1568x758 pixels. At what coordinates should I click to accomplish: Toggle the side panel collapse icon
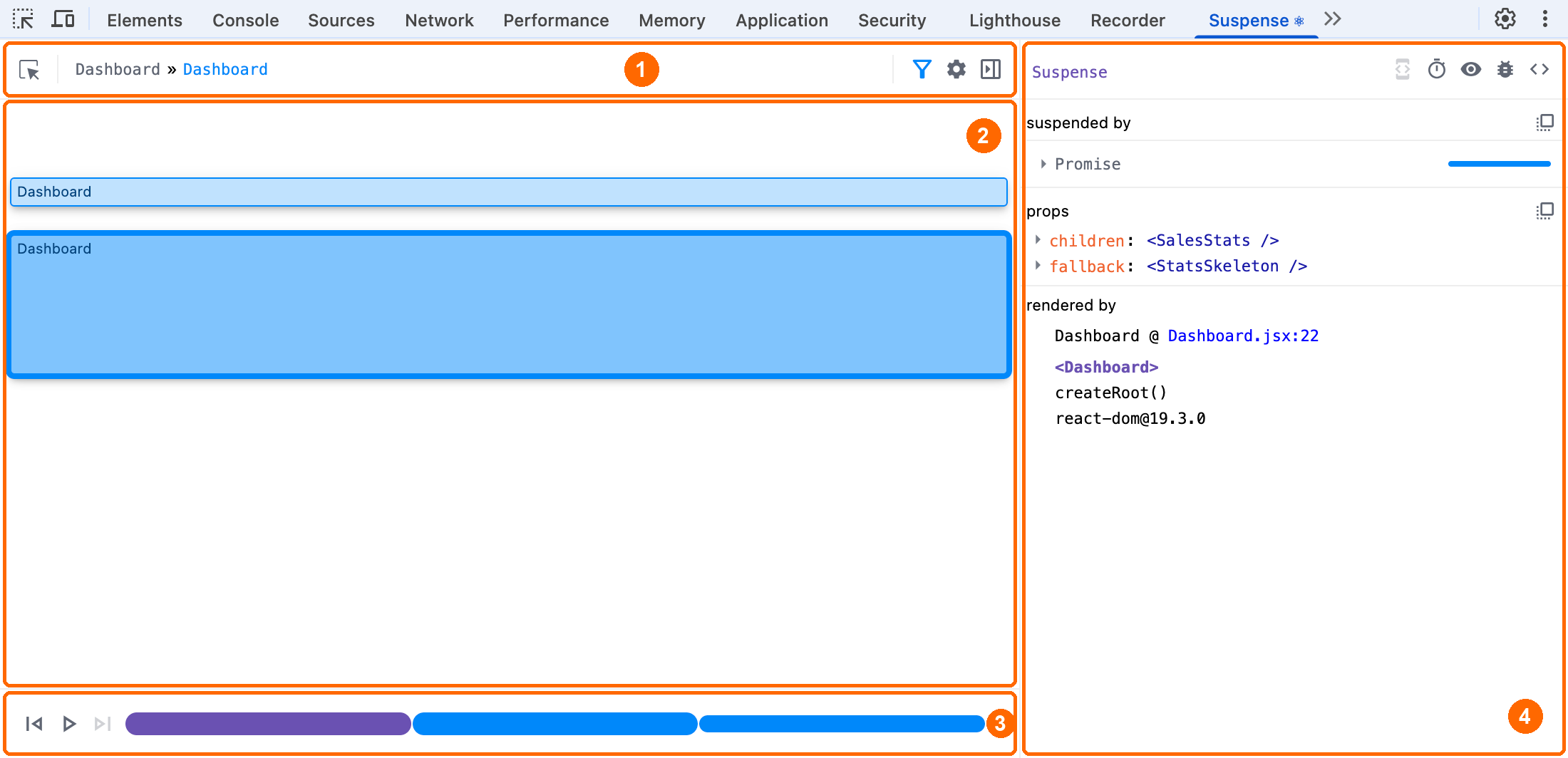[x=991, y=69]
